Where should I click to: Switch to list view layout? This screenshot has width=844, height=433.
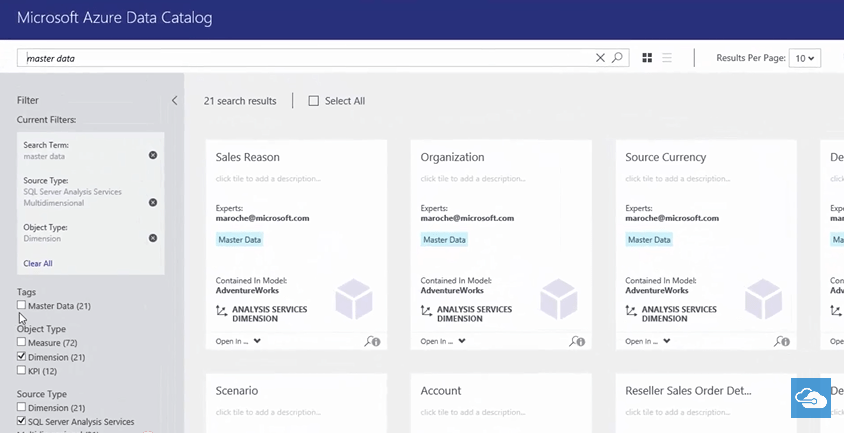(668, 58)
